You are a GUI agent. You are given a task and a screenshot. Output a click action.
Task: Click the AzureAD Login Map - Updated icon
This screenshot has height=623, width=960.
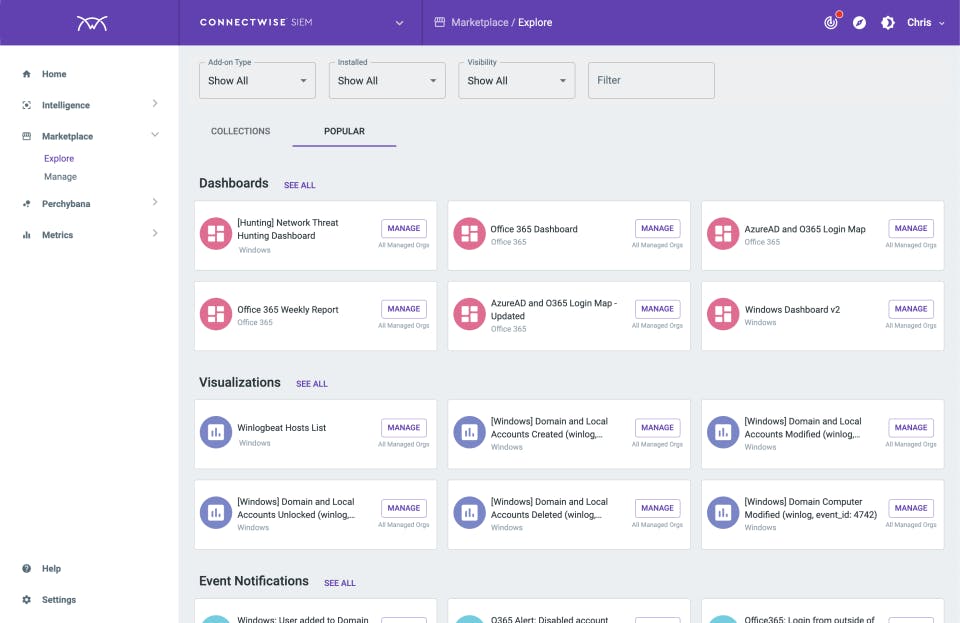(x=470, y=314)
